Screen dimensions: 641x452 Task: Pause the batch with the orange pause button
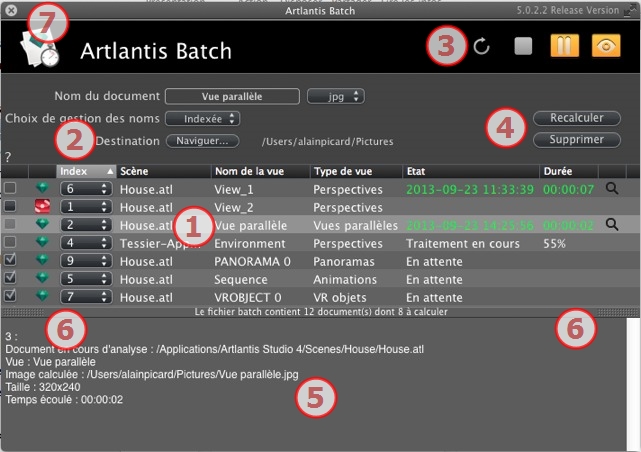point(565,45)
